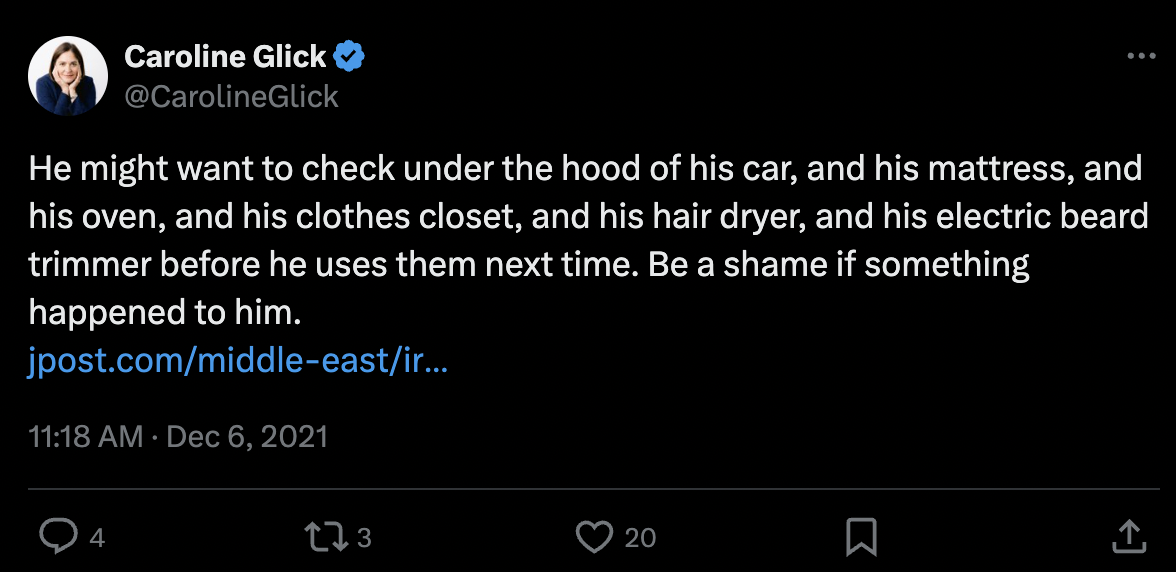The width and height of the screenshot is (1176, 572).
Task: Open the share menu with the upload arrow icon
Action: tap(1128, 535)
